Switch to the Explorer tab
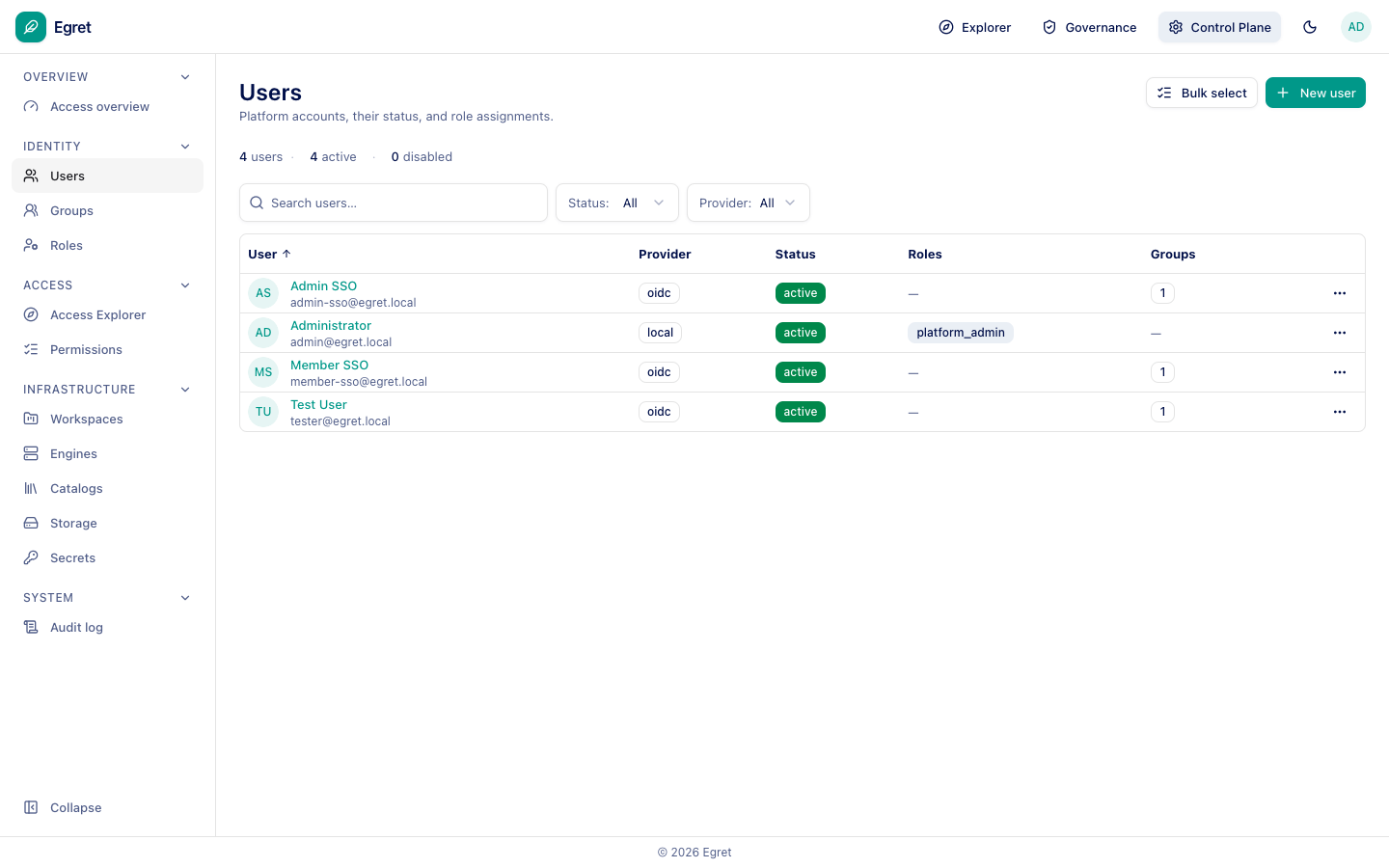Viewport: 1389px width, 868px height. pyautogui.click(x=974, y=27)
